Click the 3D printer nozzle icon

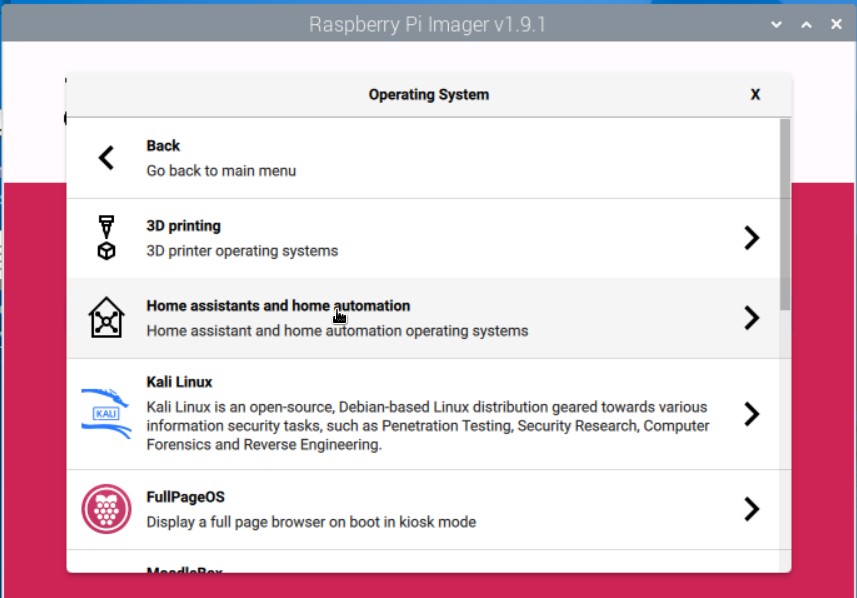pos(106,238)
